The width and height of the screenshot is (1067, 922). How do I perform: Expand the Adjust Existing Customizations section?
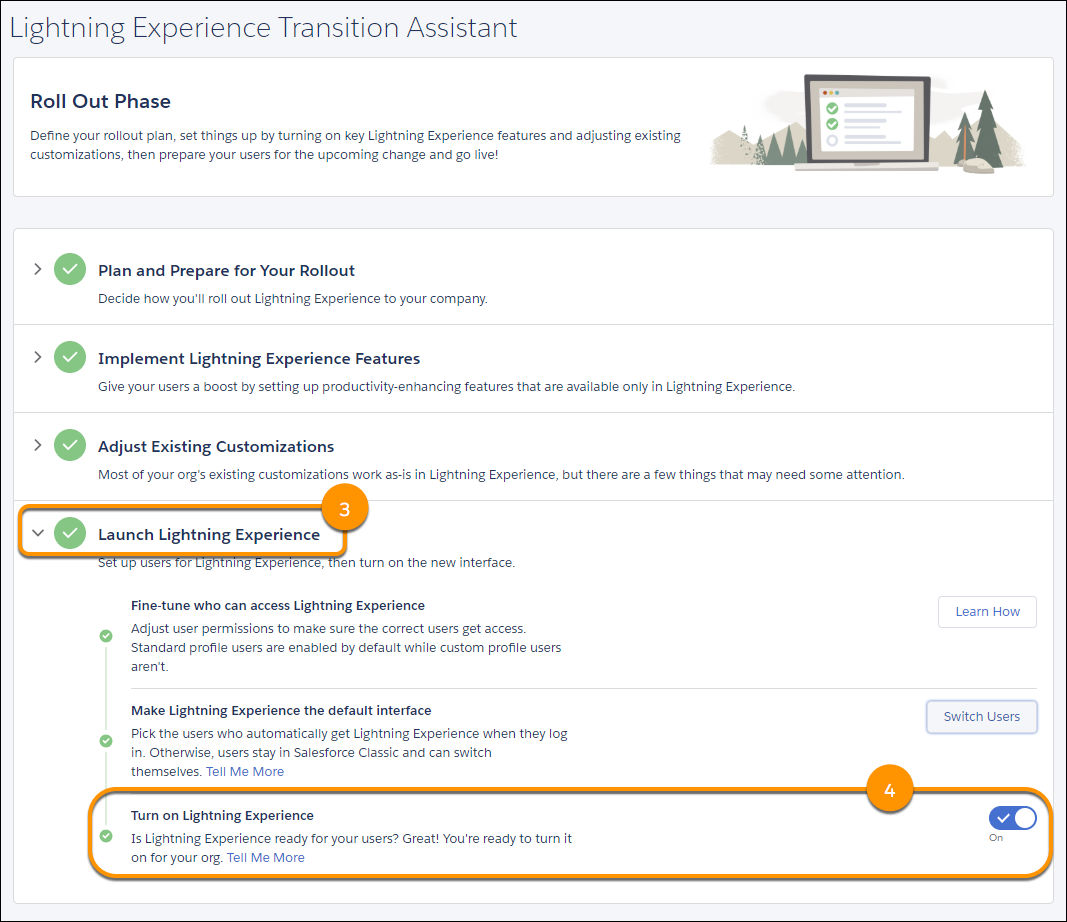(37, 445)
